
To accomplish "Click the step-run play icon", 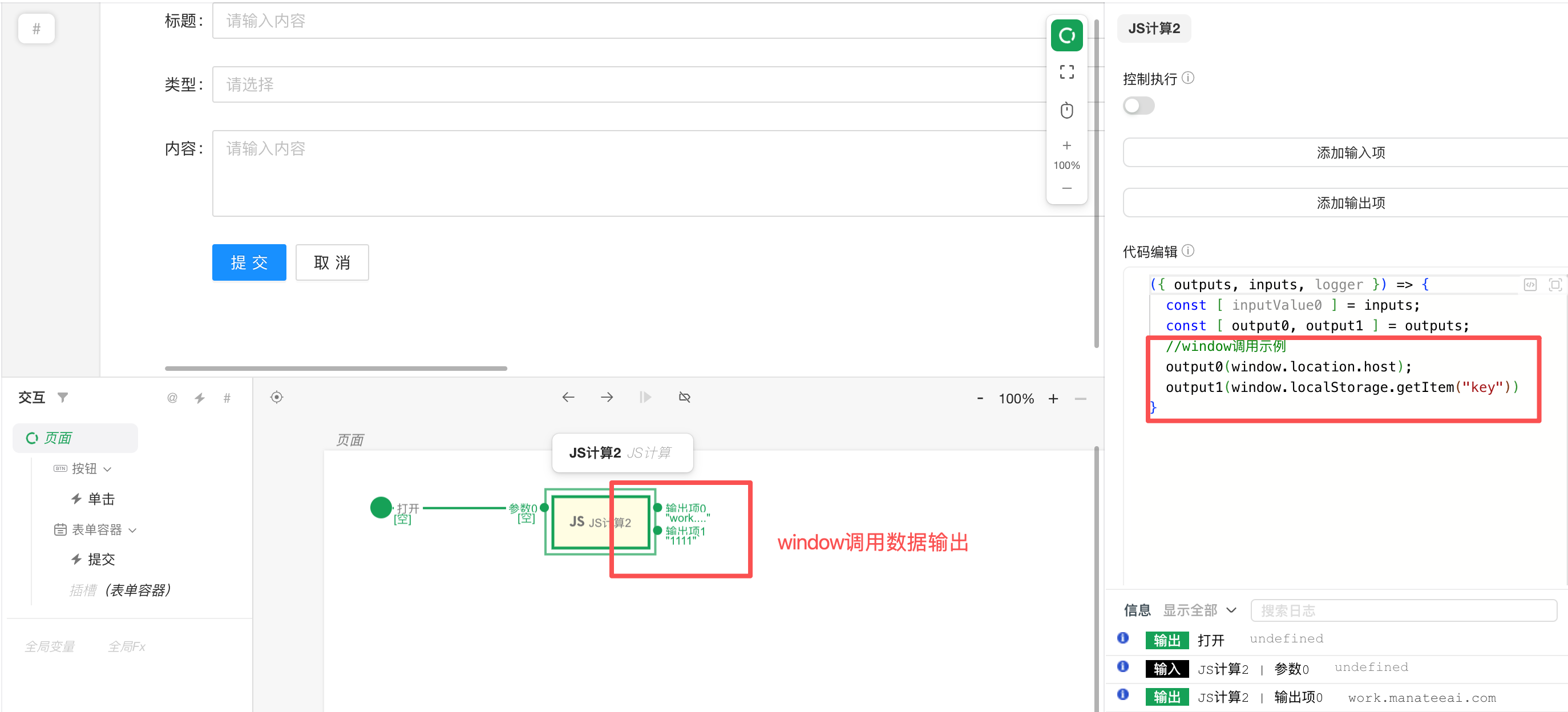I will 645,398.
